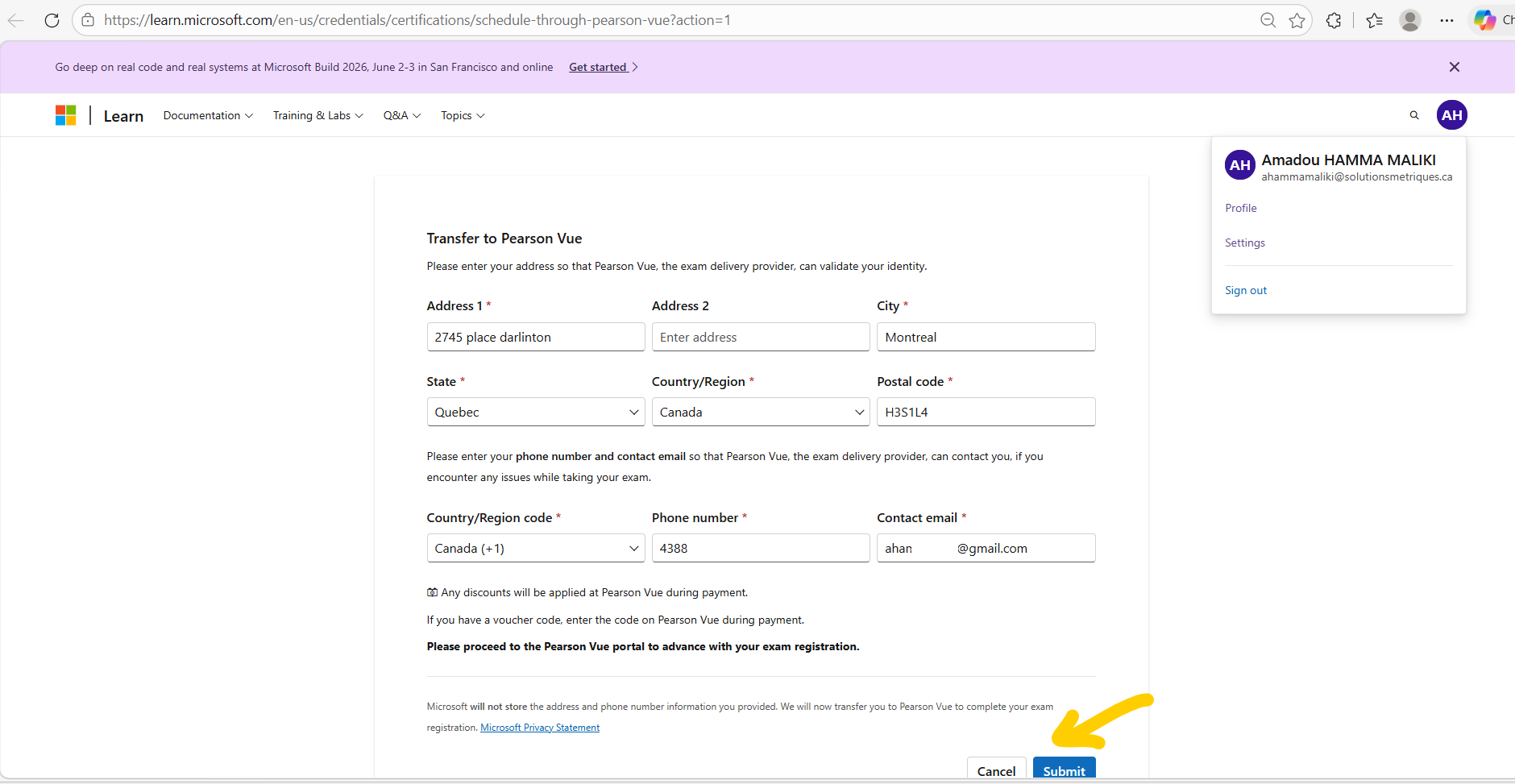Image resolution: width=1515 pixels, height=784 pixels.
Task: Click the browser address bar URL
Action: pos(417,20)
